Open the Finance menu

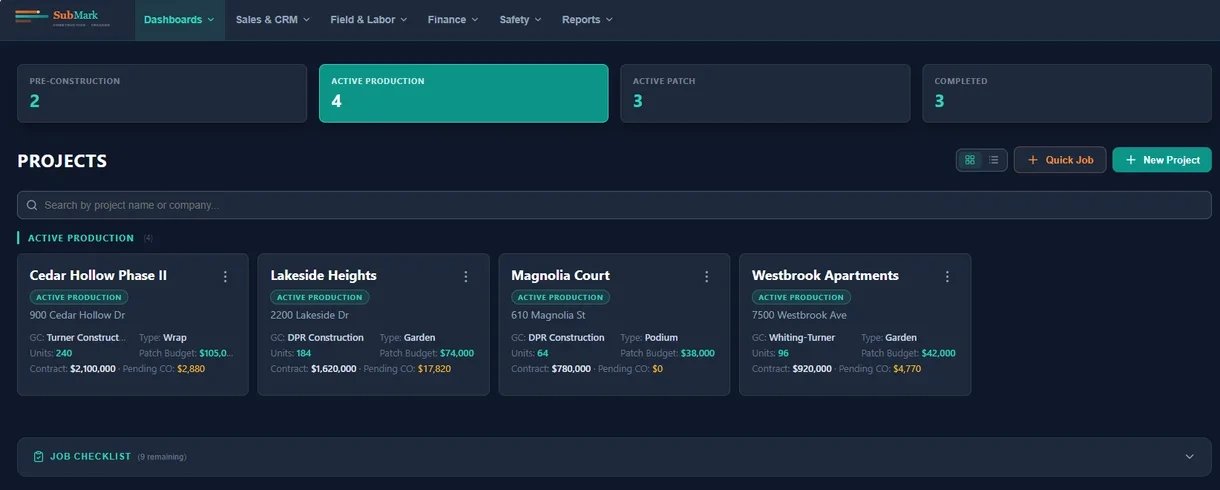click(x=453, y=20)
